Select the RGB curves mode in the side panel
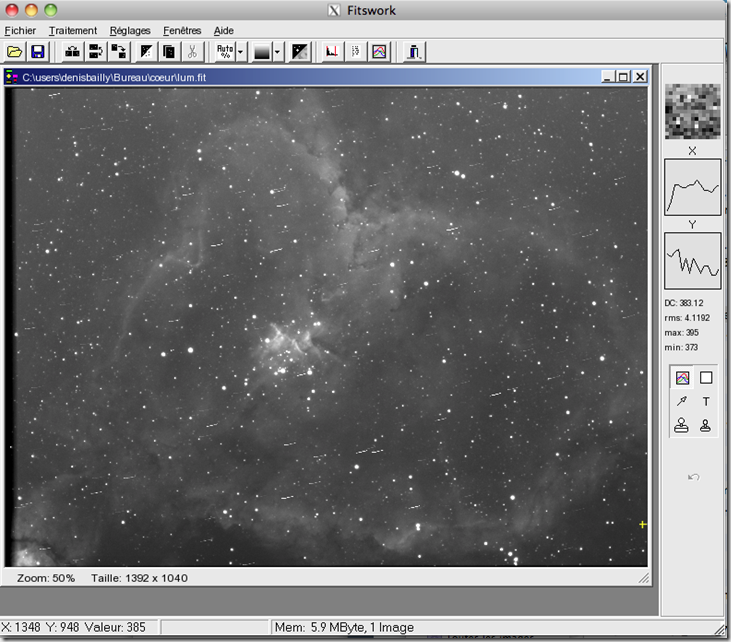The width and height of the screenshot is (731, 642). pyautogui.click(x=682, y=378)
